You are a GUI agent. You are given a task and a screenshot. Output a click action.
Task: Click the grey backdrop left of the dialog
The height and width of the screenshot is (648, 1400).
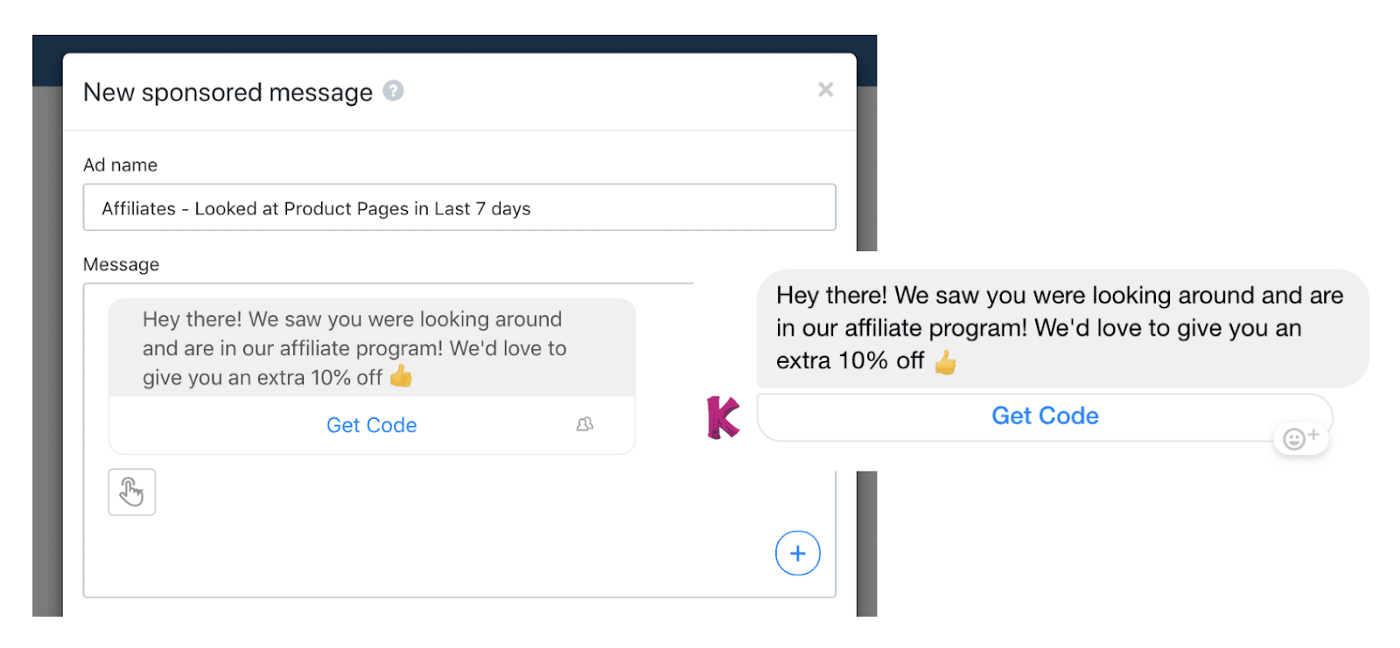coord(47,350)
